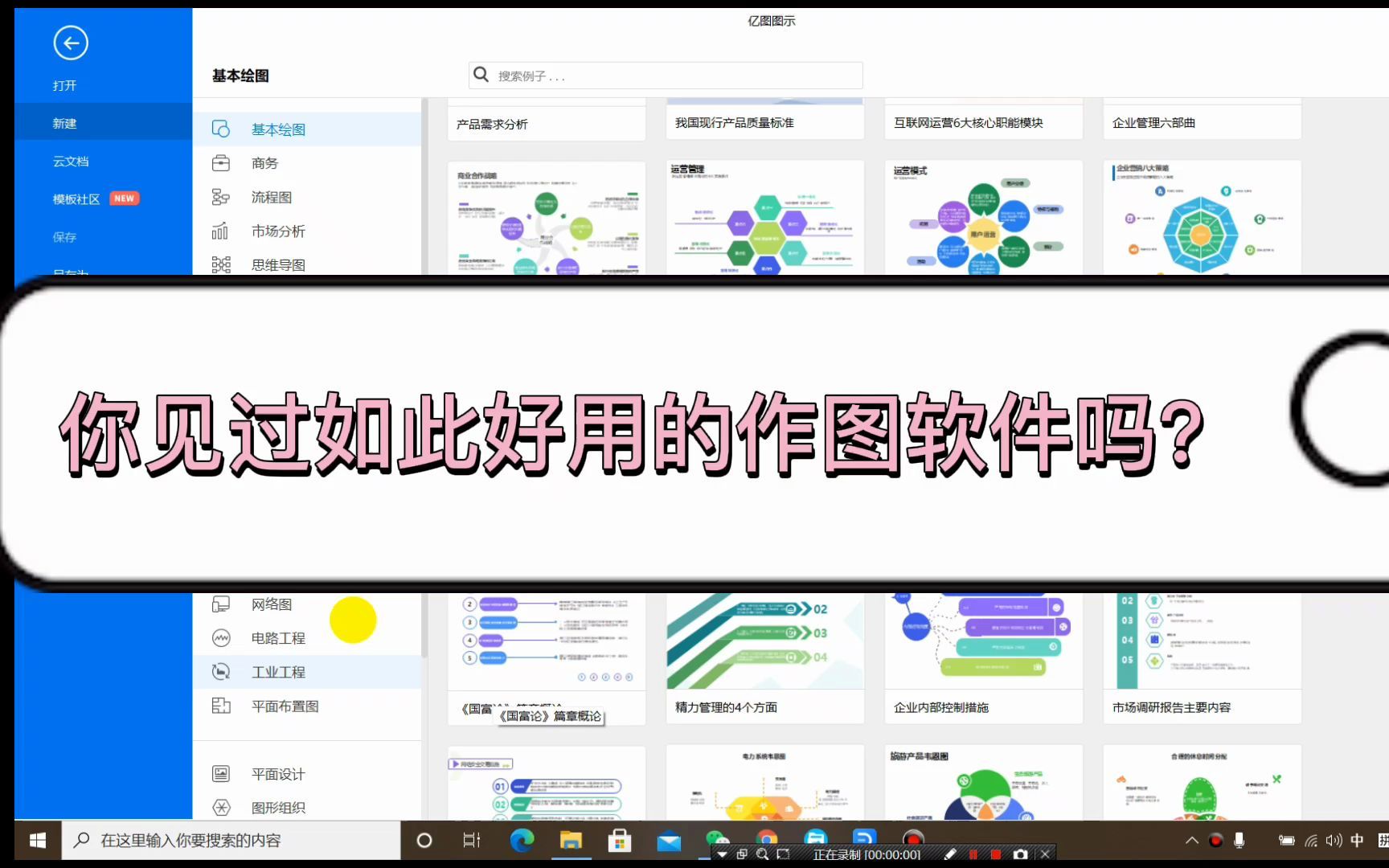Go back using the circular arrow button
The height and width of the screenshot is (868, 1389).
click(71, 43)
